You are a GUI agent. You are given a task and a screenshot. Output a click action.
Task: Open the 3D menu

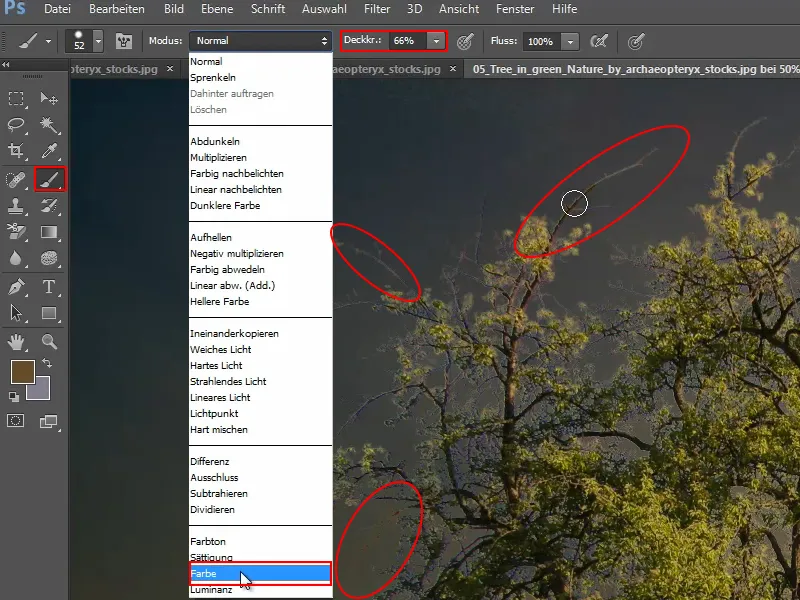click(415, 9)
